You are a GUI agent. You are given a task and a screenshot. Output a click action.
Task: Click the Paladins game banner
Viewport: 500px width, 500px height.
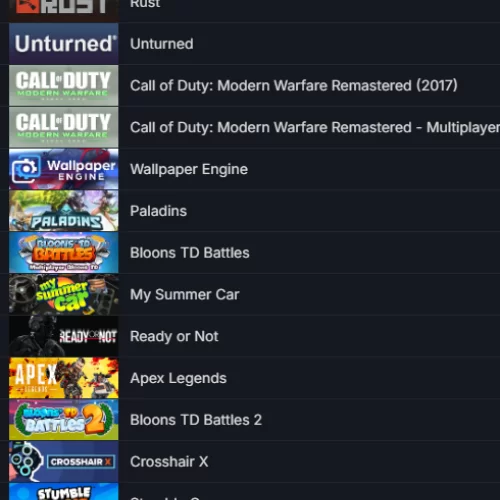click(64, 211)
